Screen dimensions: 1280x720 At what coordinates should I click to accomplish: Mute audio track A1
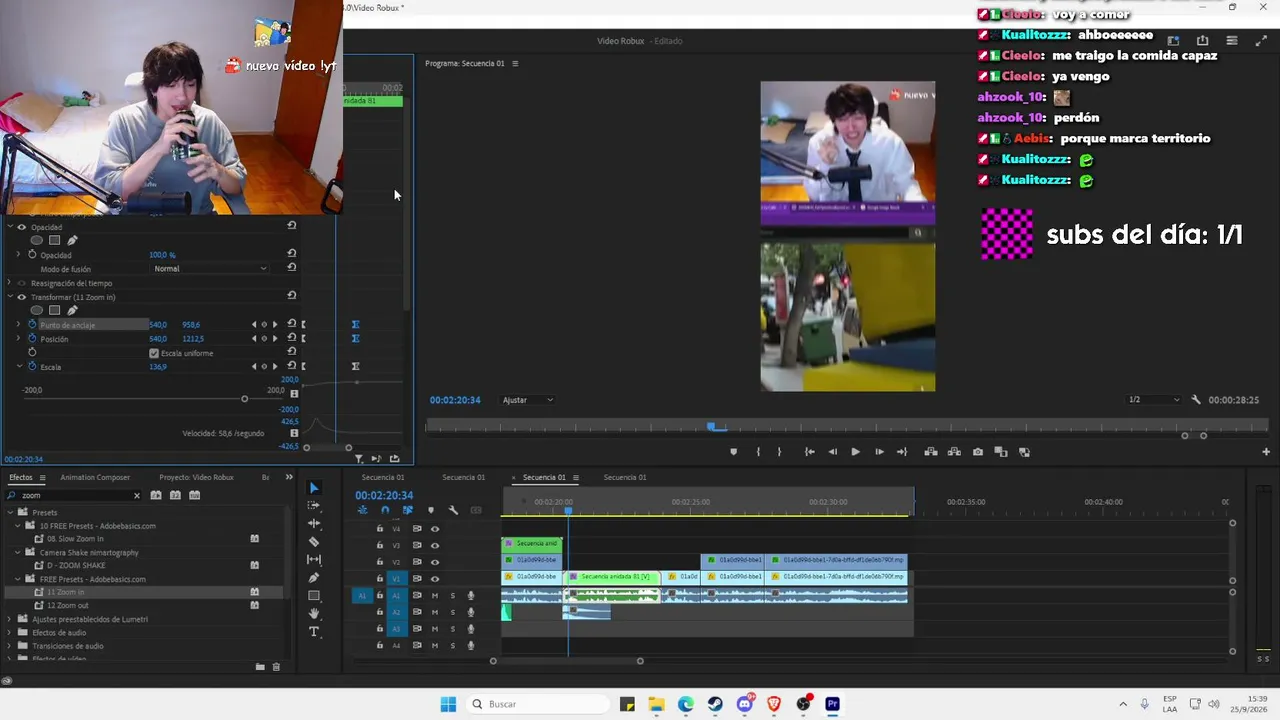tap(435, 596)
